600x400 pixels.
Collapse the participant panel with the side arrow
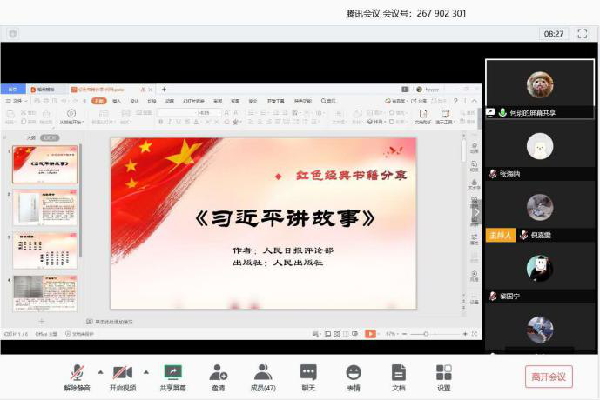(476, 212)
